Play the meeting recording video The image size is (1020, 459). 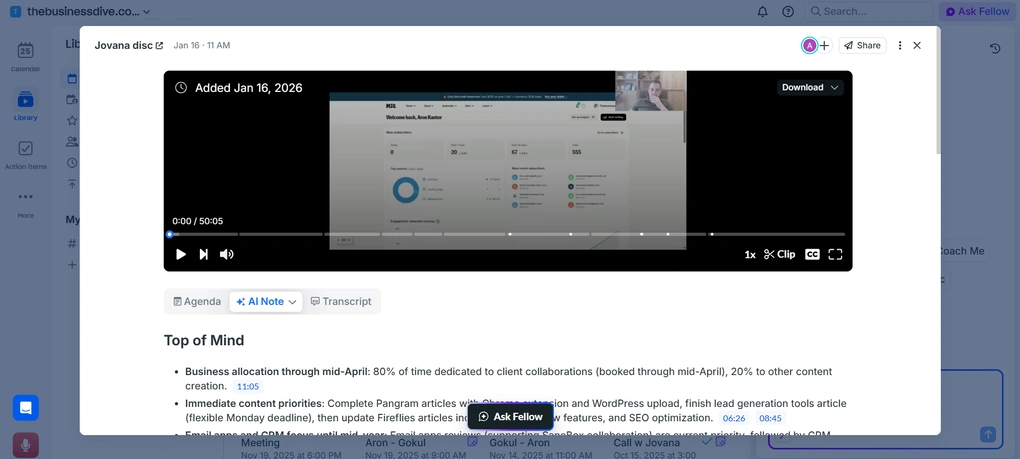pyautogui.click(x=181, y=254)
